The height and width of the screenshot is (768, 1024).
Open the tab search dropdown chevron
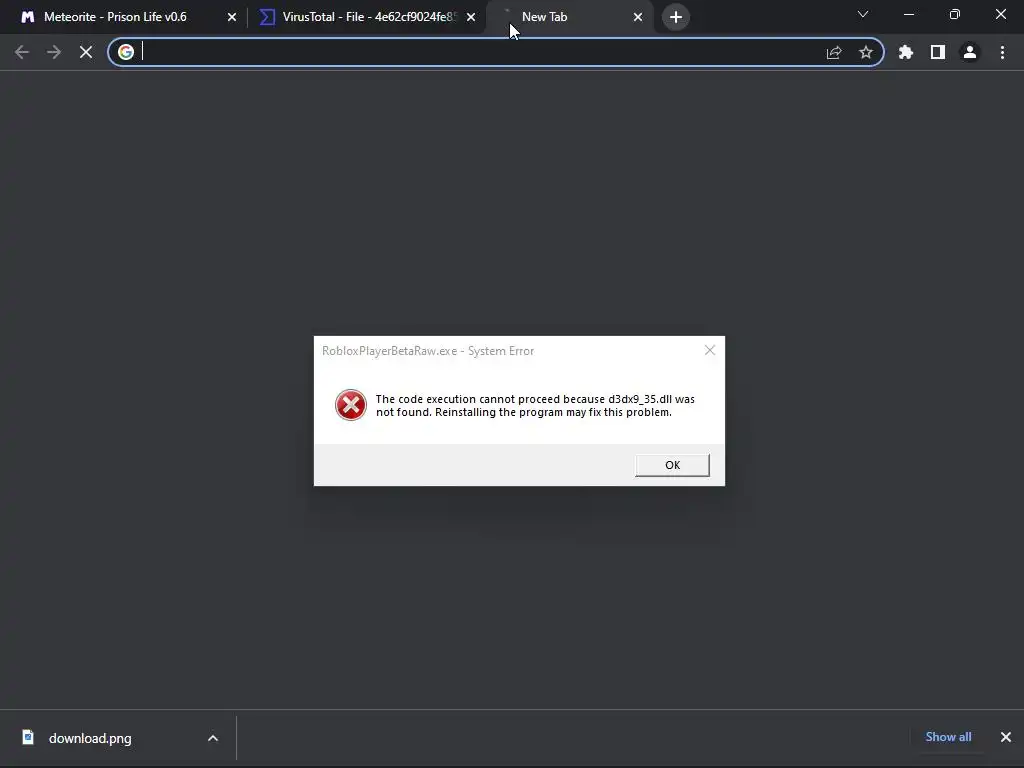[863, 14]
